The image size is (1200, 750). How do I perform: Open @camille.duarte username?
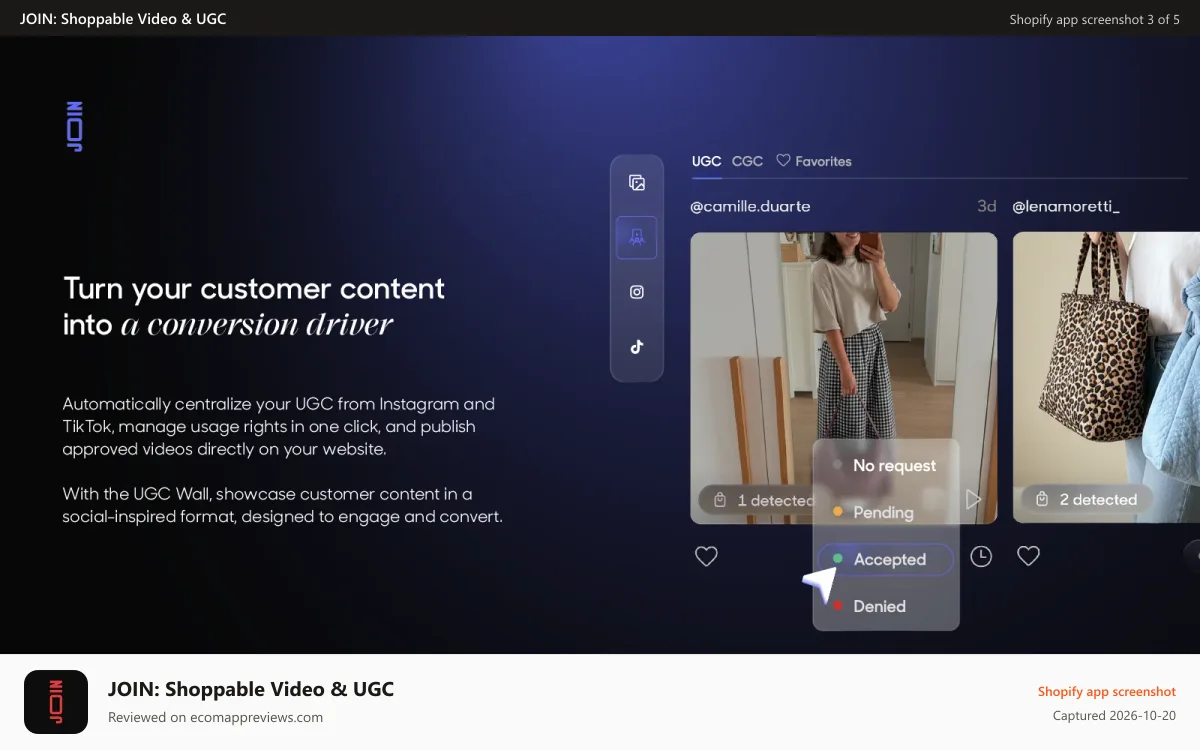750,207
